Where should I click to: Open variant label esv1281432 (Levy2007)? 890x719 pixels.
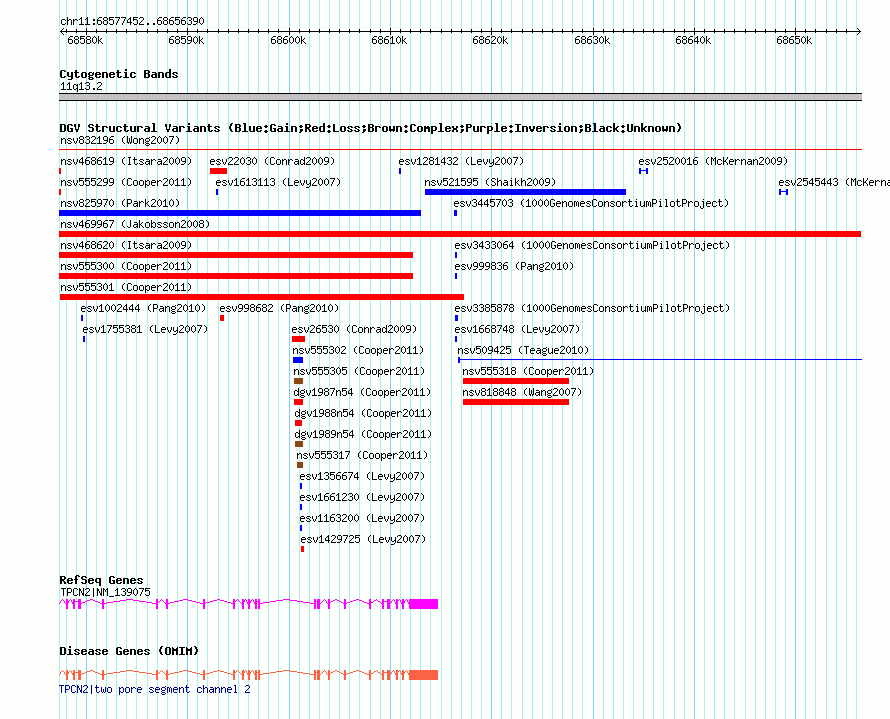[461, 161]
